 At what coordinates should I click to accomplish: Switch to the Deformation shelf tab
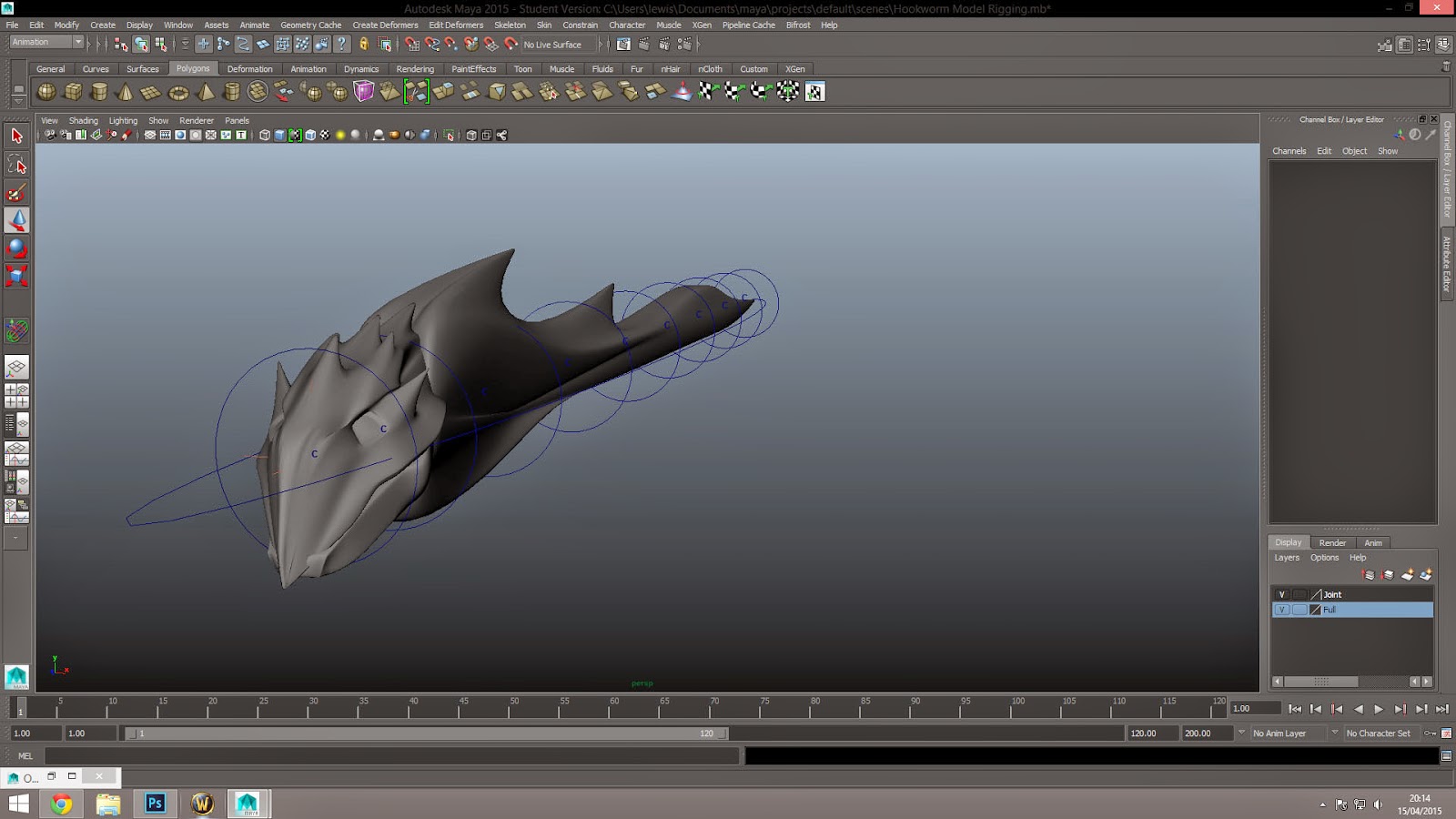pos(249,69)
